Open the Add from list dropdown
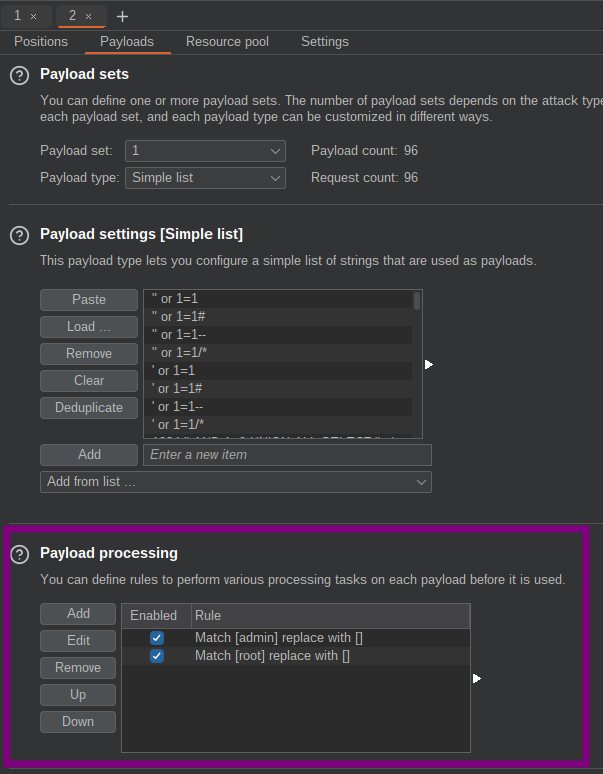 click(236, 482)
